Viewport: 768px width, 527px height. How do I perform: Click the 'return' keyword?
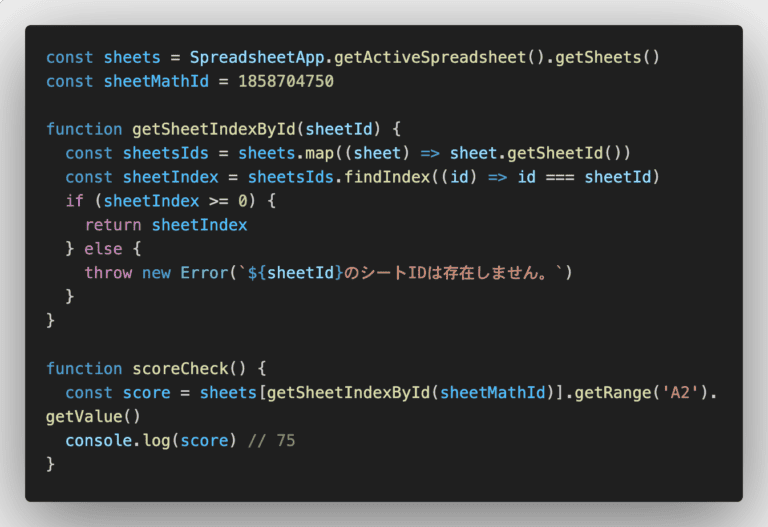tap(113, 225)
